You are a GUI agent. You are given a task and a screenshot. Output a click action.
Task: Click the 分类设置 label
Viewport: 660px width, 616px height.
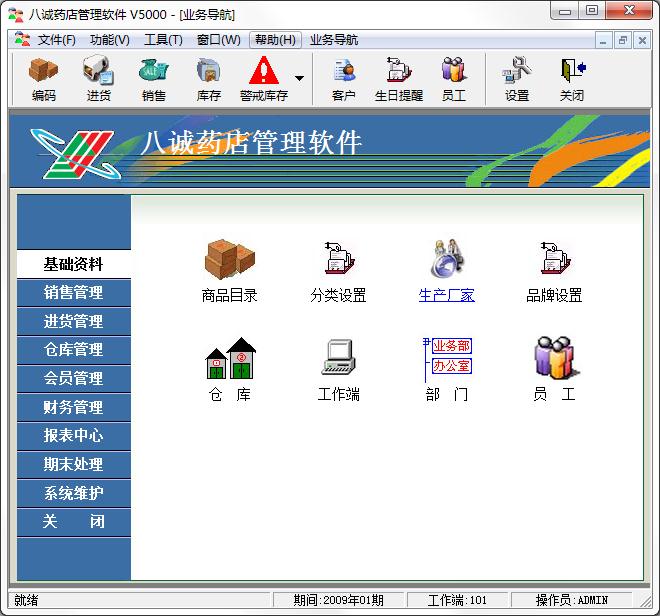[x=338, y=295]
